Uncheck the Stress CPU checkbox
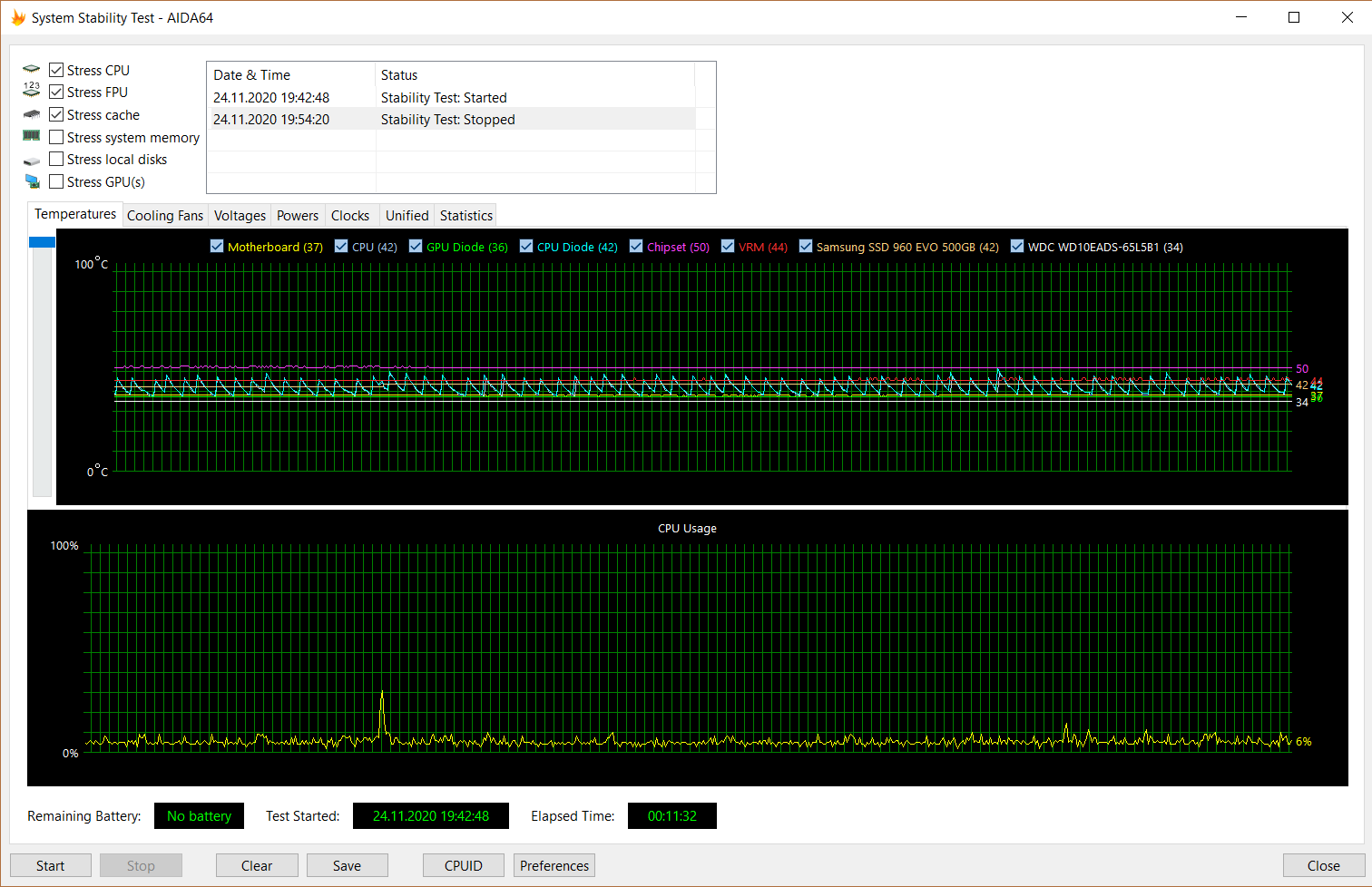This screenshot has height=887, width=1372. click(x=56, y=70)
